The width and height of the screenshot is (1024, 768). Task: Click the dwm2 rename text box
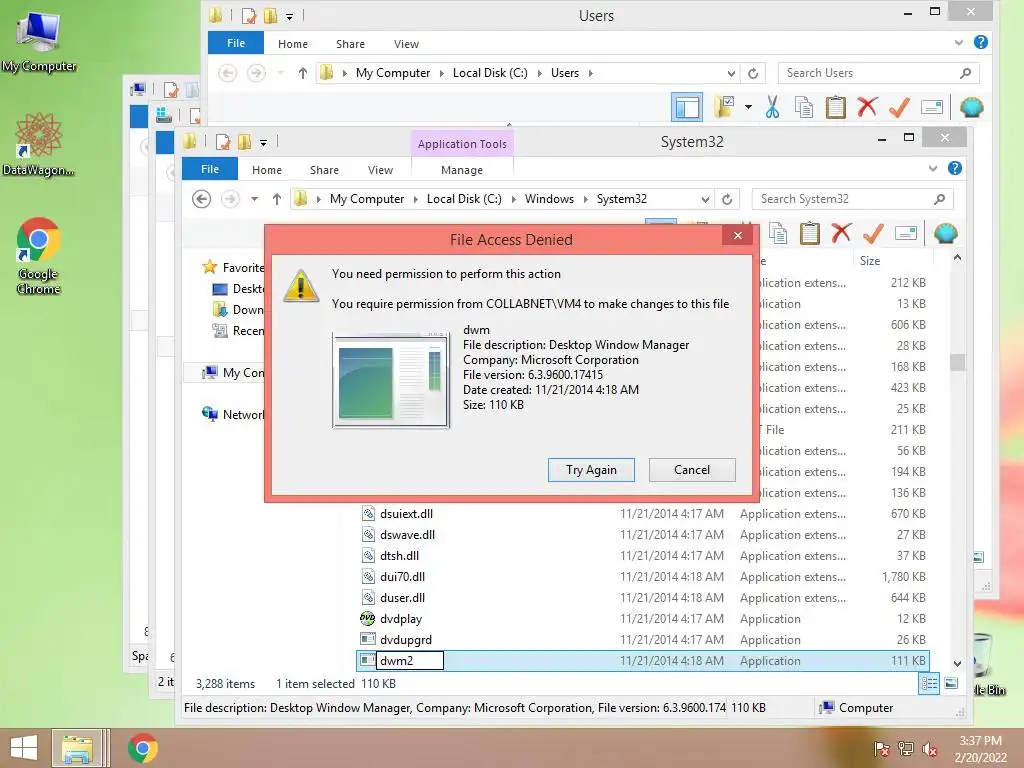(x=409, y=661)
